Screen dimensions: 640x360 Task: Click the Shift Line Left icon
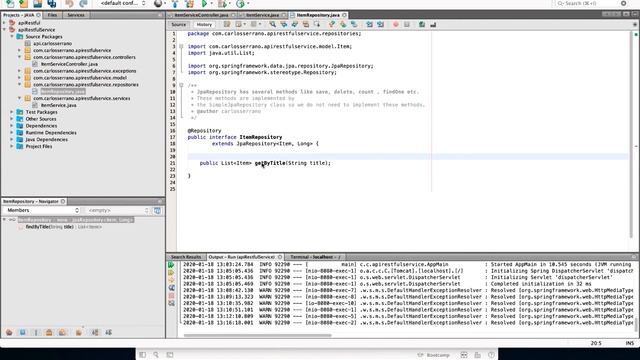(369, 24)
